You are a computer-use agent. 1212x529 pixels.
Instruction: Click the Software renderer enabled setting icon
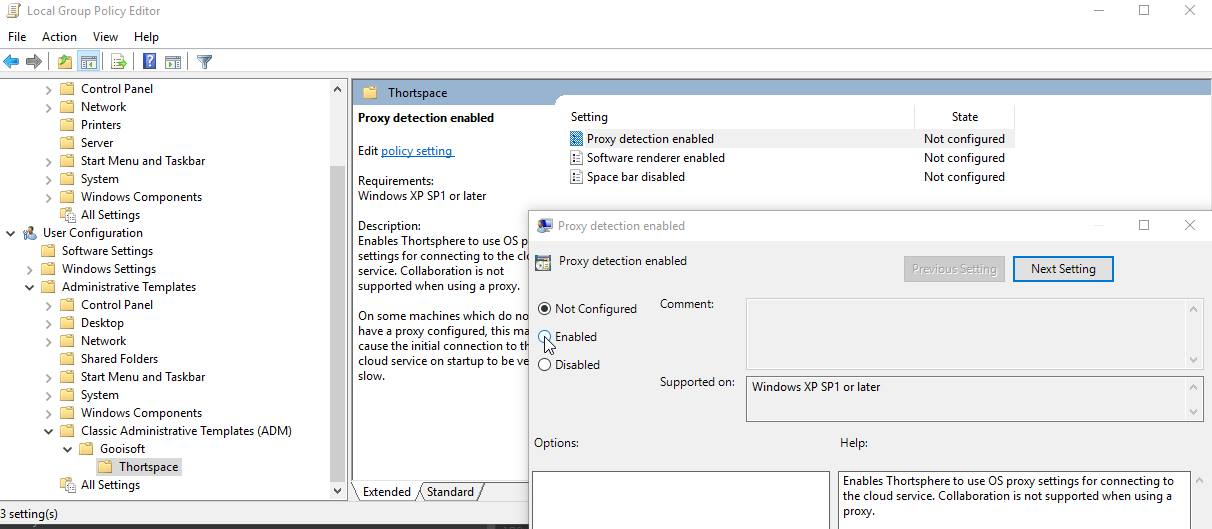coord(576,158)
